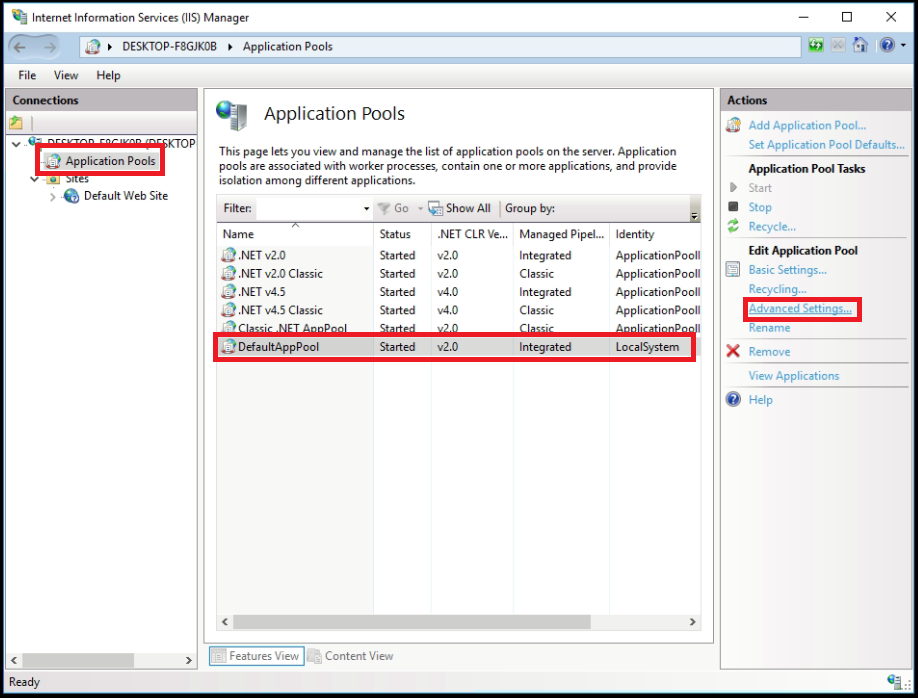Click the server icon in address bar
Viewport: 918px width, 698px height.
coord(93,47)
